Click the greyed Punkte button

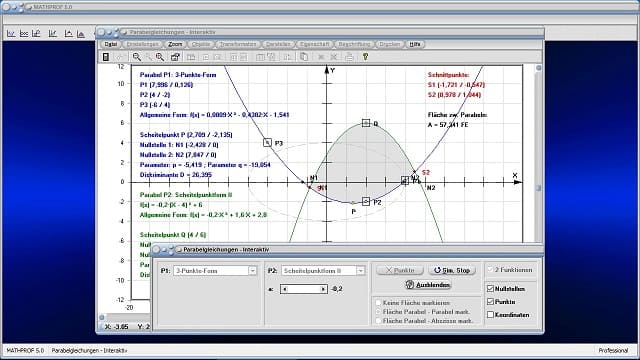(x=400, y=270)
